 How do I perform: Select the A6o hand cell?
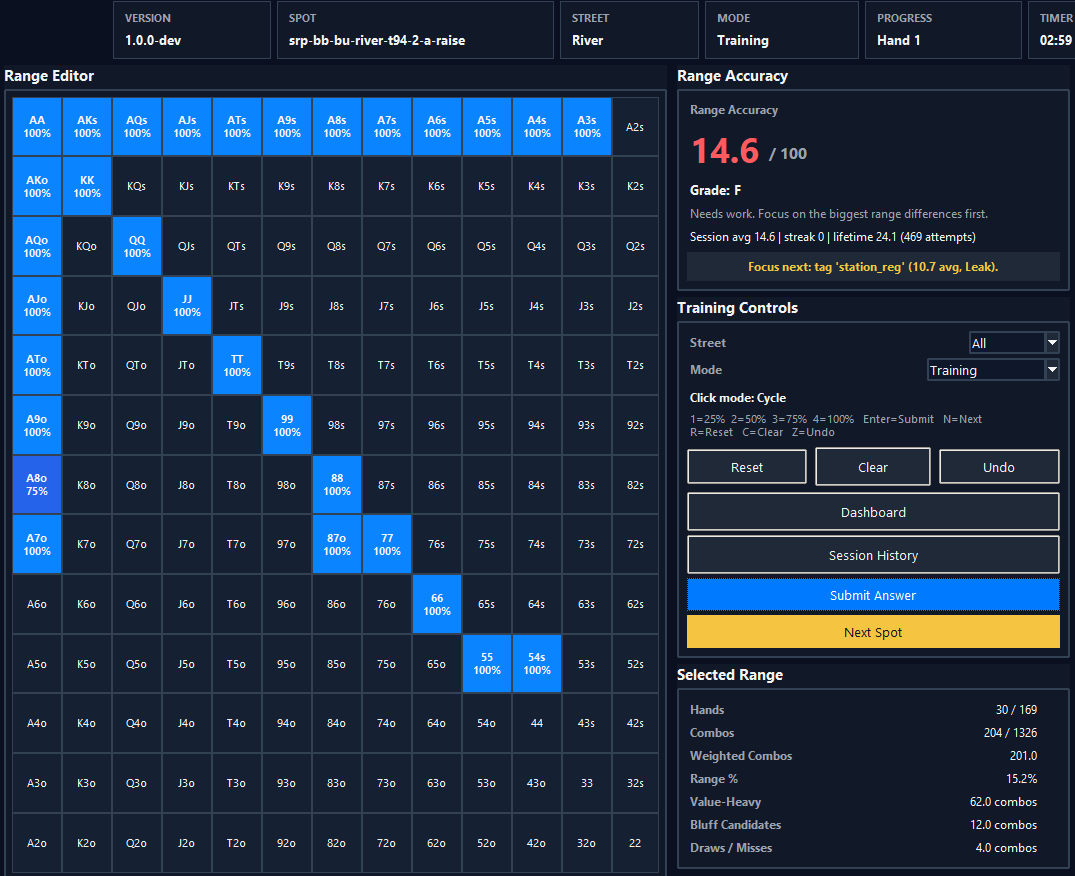coord(37,604)
